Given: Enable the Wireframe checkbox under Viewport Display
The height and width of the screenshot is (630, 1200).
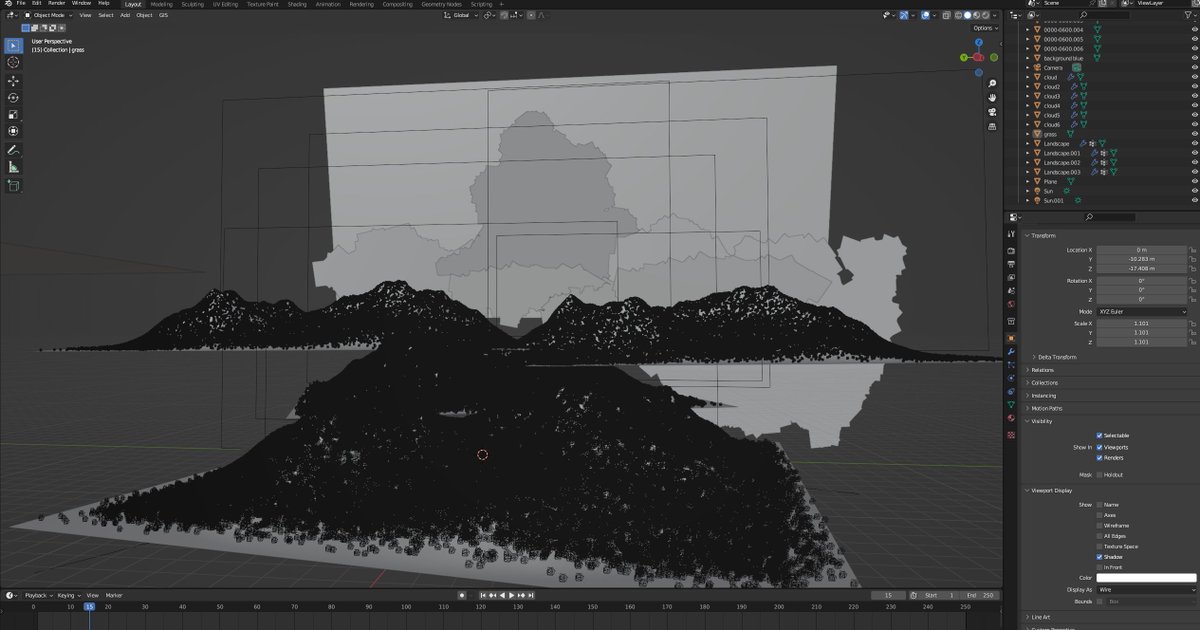Looking at the screenshot, I should tap(1099, 525).
